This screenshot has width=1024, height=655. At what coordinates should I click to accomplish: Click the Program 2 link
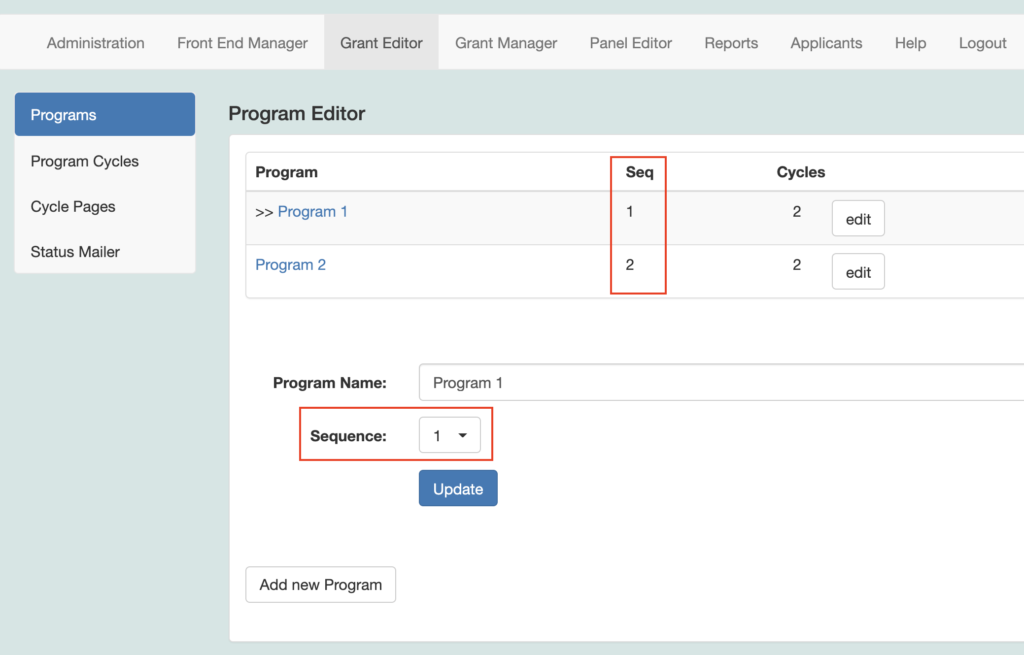pos(290,265)
